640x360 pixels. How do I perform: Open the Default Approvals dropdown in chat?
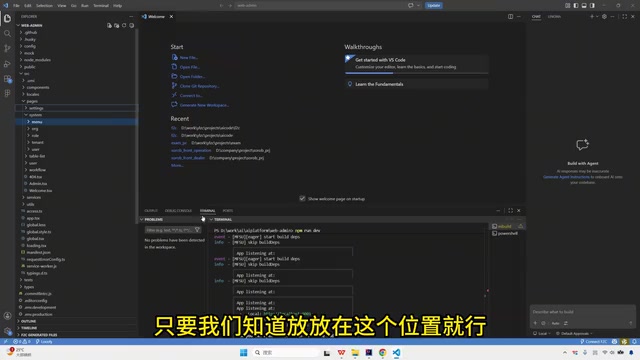575,333
